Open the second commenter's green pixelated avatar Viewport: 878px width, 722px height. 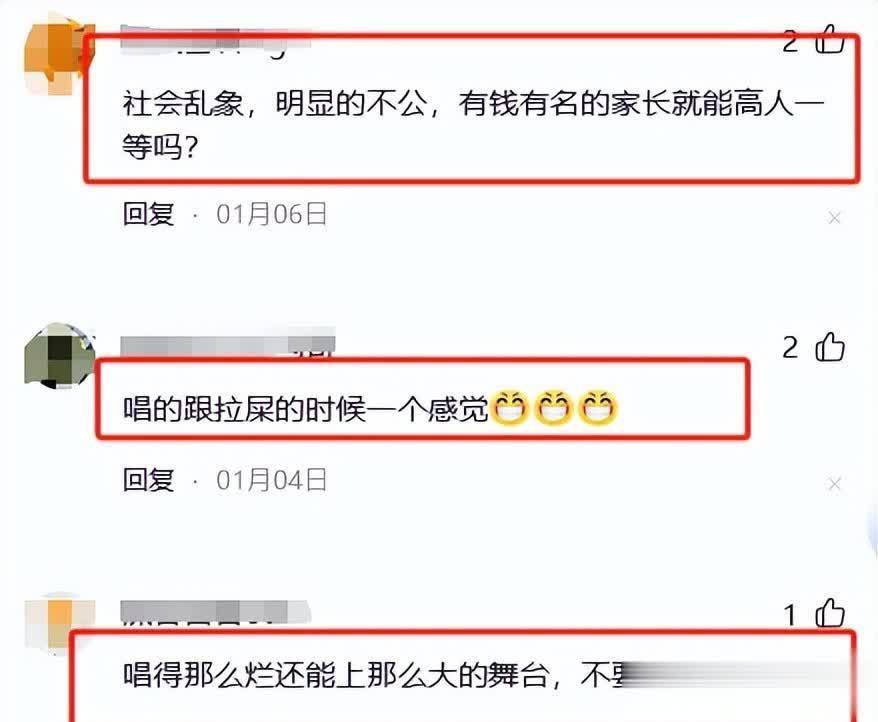tap(59, 355)
